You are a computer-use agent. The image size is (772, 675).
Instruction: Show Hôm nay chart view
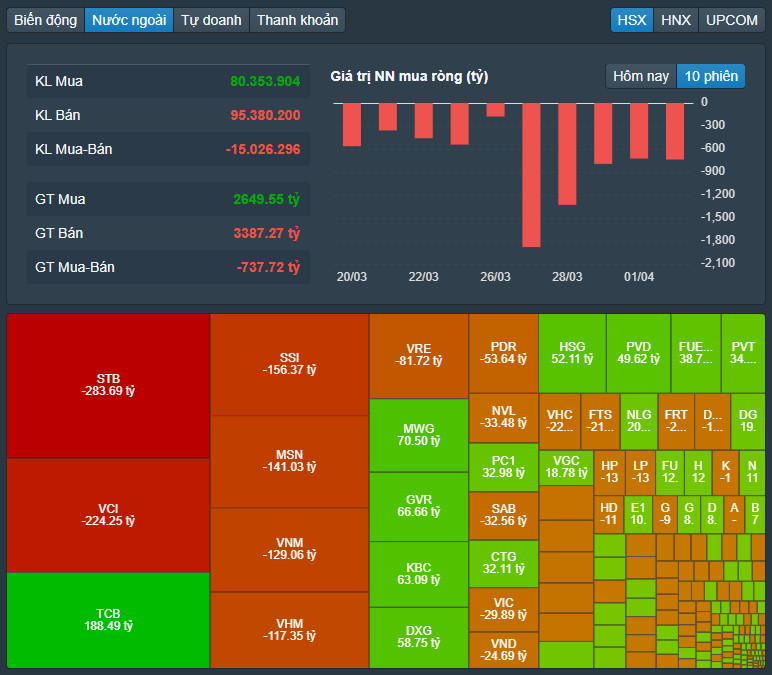[641, 76]
